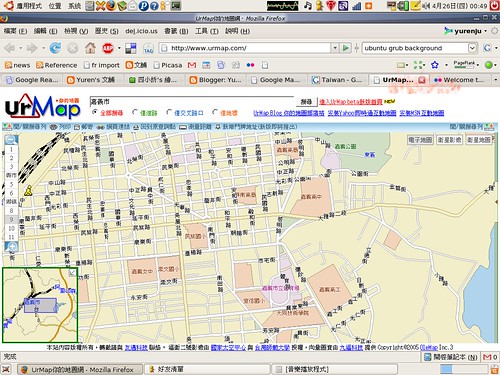This screenshot has width=500, height=375.
Task: Toggle the right 開/關搜尋列 search bar switch
Action: (471, 127)
